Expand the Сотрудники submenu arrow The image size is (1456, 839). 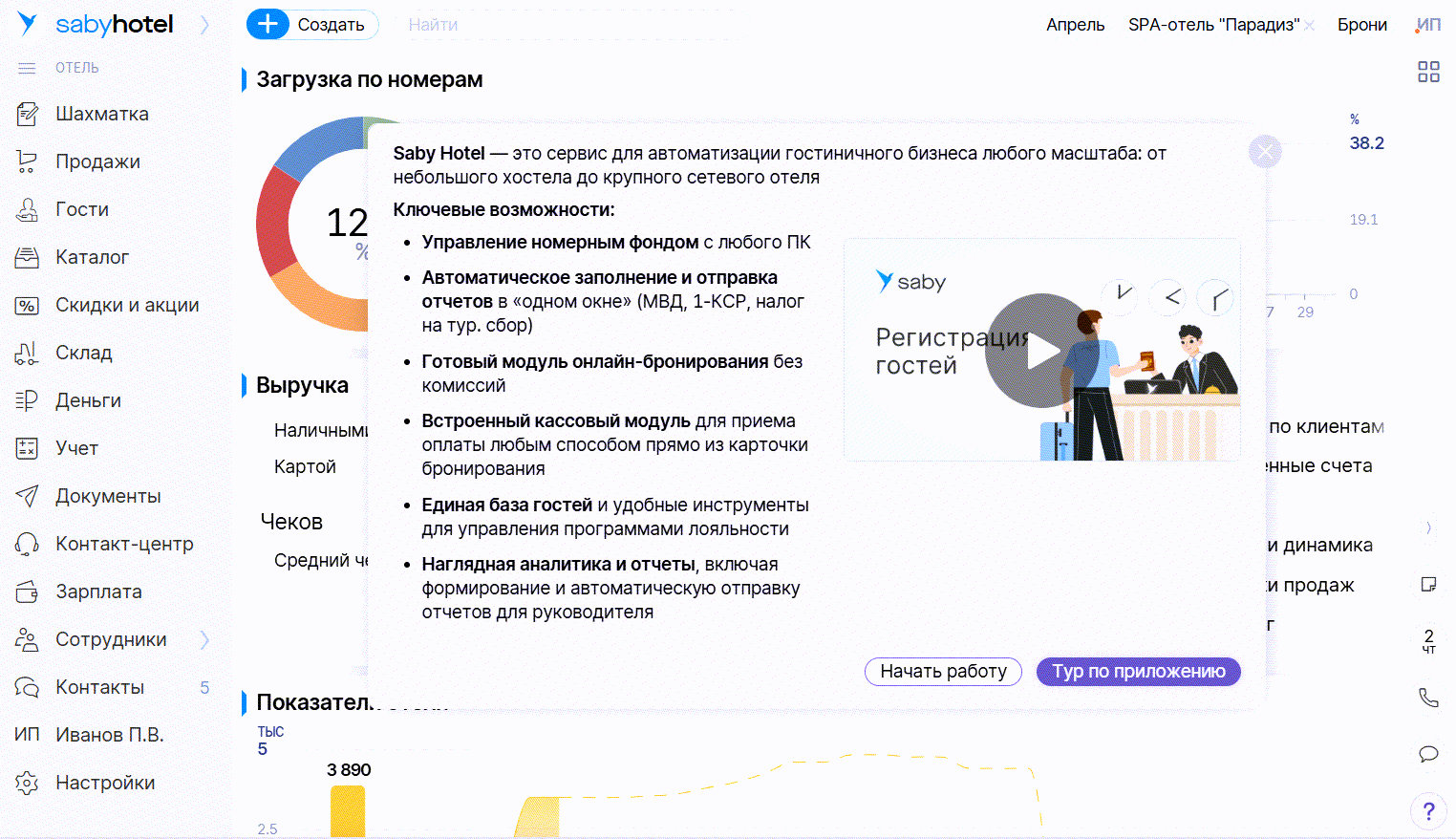(204, 639)
